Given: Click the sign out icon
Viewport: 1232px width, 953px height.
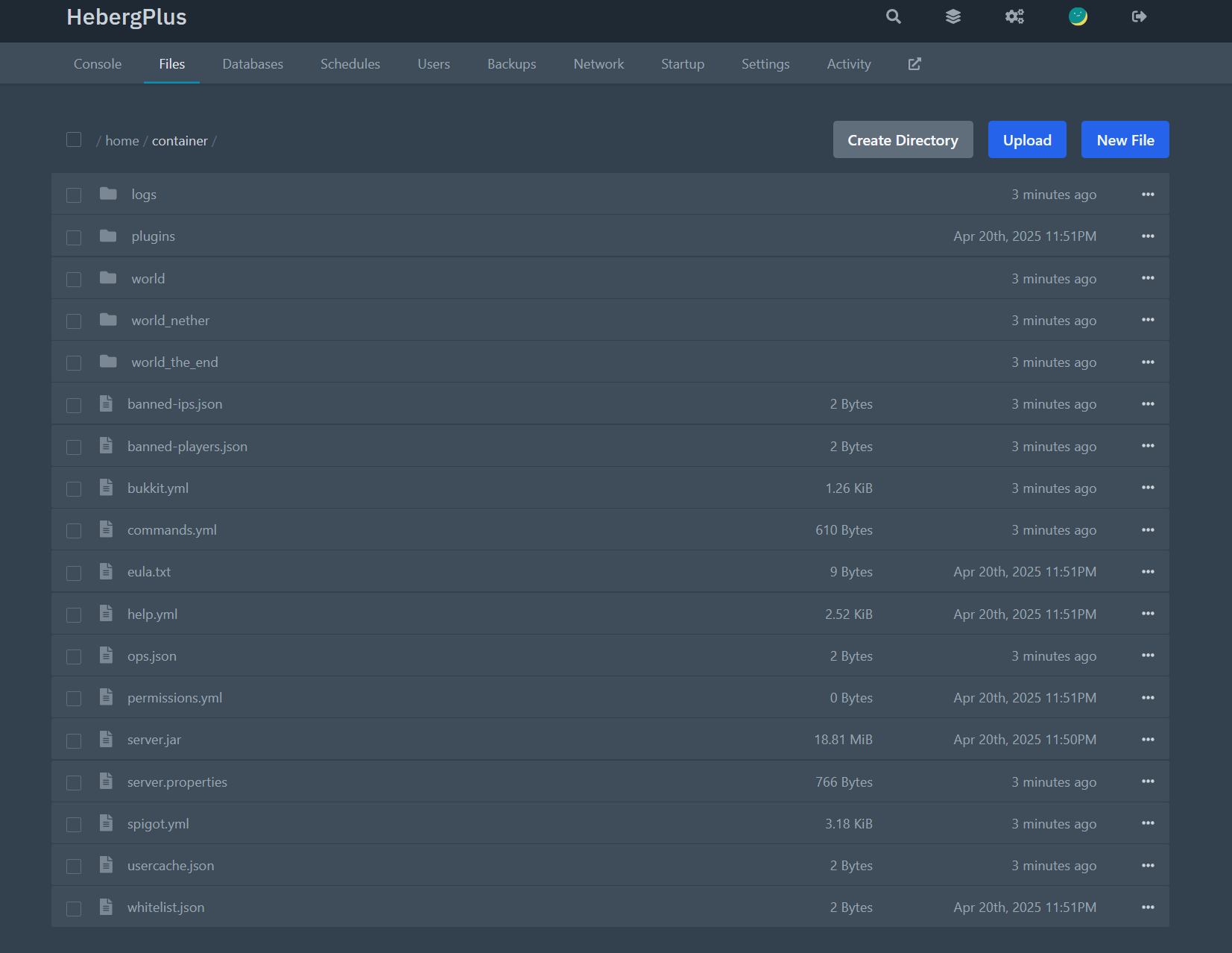Looking at the screenshot, I should click(1139, 16).
